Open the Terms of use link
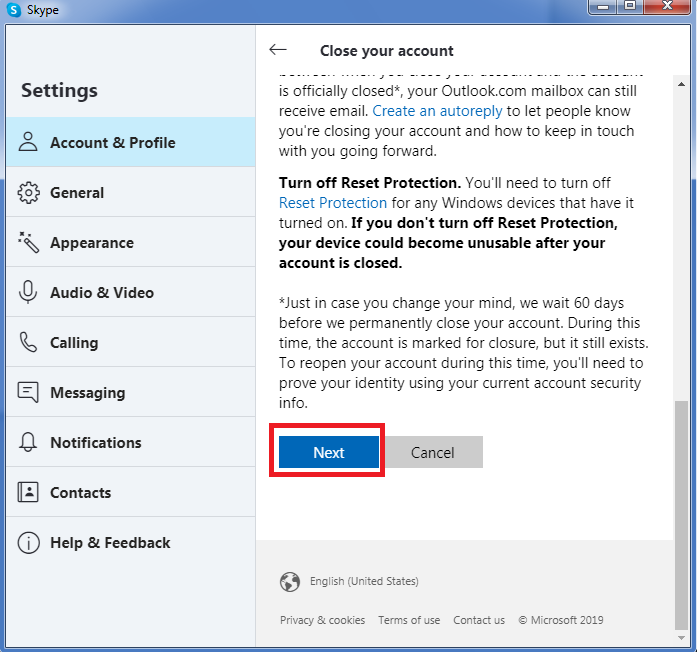697x652 pixels. coord(409,620)
